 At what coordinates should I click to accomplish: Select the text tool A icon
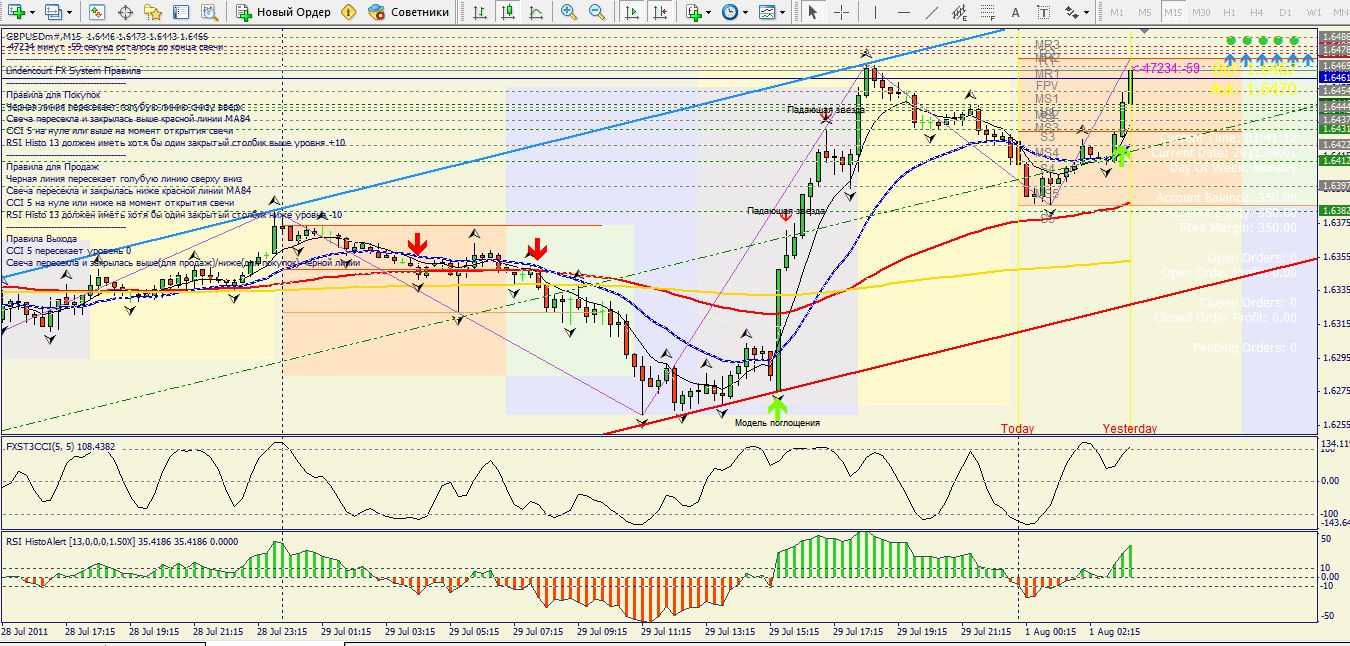(x=1015, y=12)
